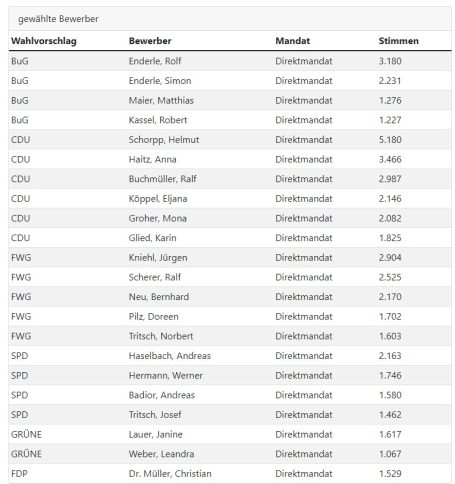The width and height of the screenshot is (455, 484).
Task: Select the Tritsch, Josef row
Action: click(230, 415)
